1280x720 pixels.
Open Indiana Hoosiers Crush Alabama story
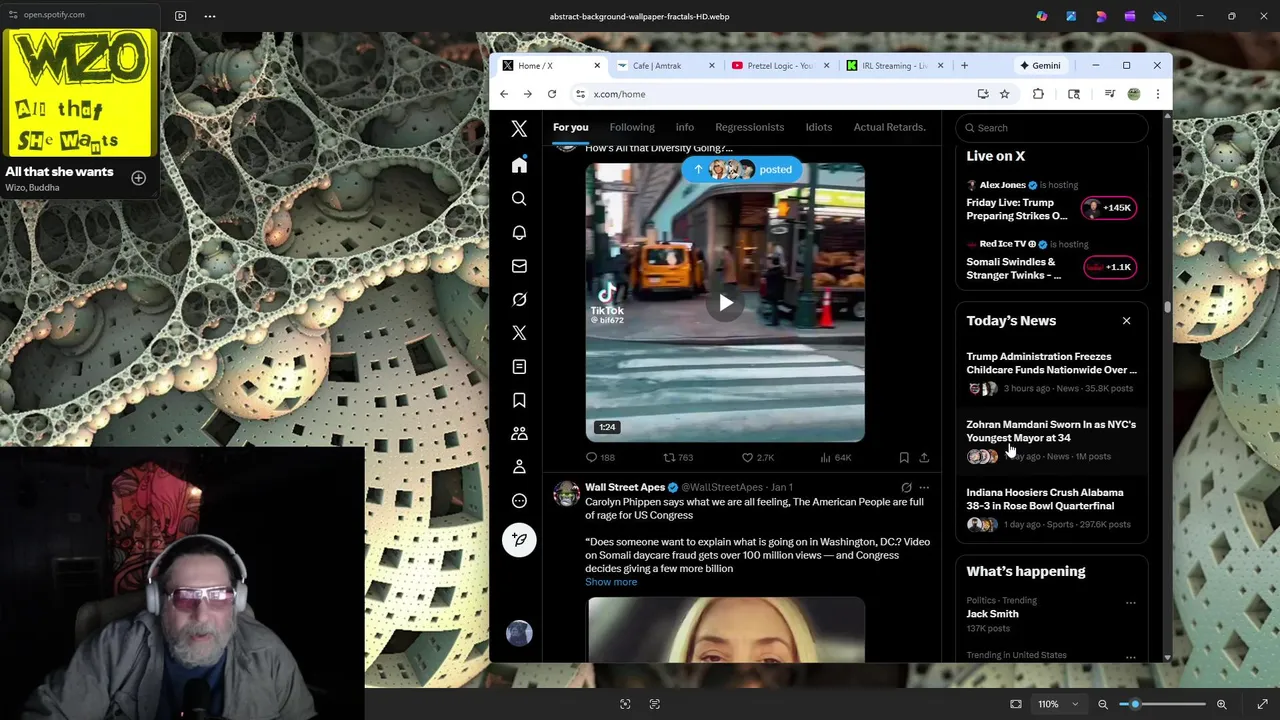pos(1052,508)
